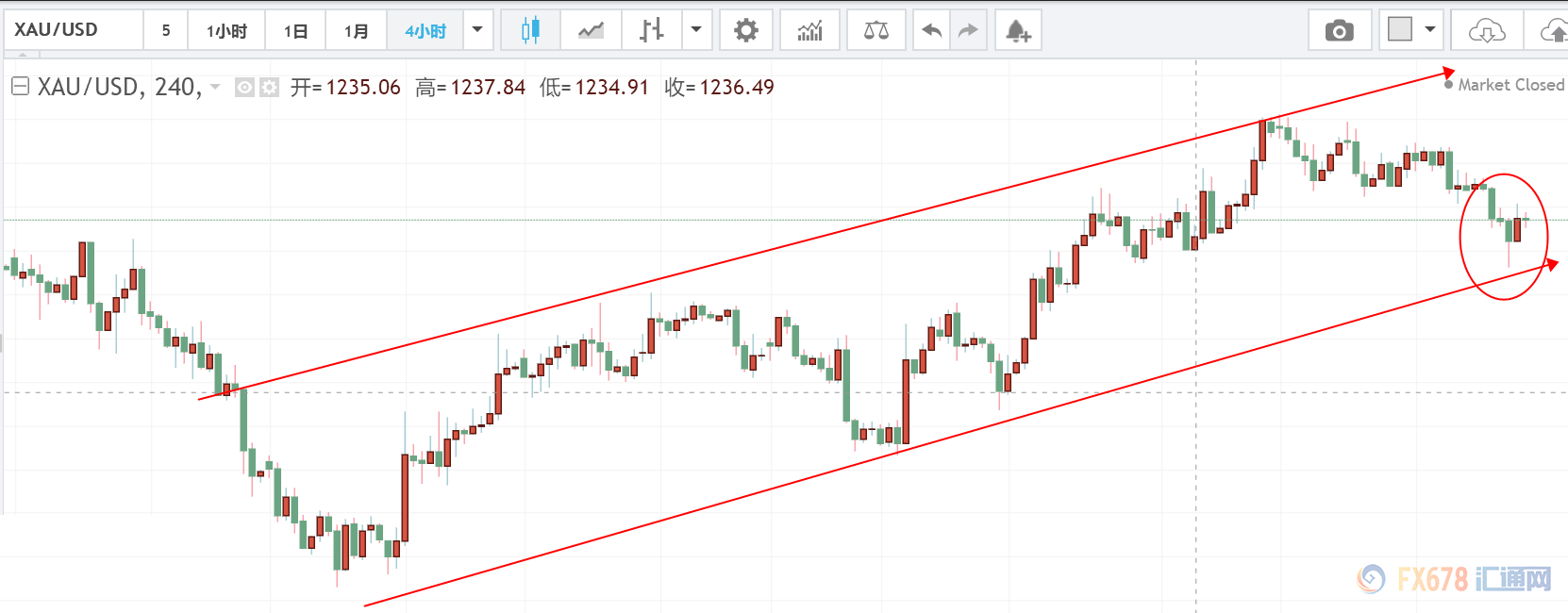Click the compare symbols scale icon
The width and height of the screenshot is (1568, 613).
[x=876, y=30]
